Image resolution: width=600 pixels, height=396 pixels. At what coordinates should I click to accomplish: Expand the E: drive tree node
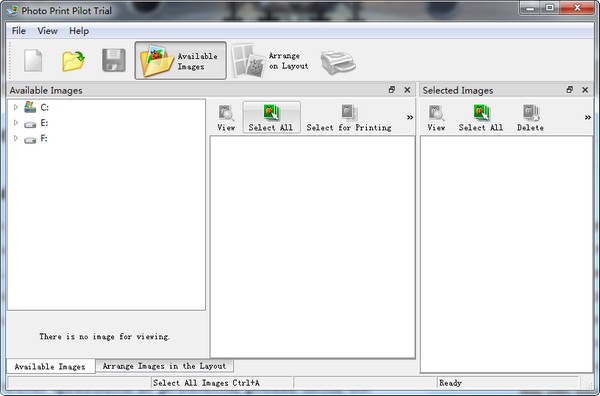click(16, 123)
